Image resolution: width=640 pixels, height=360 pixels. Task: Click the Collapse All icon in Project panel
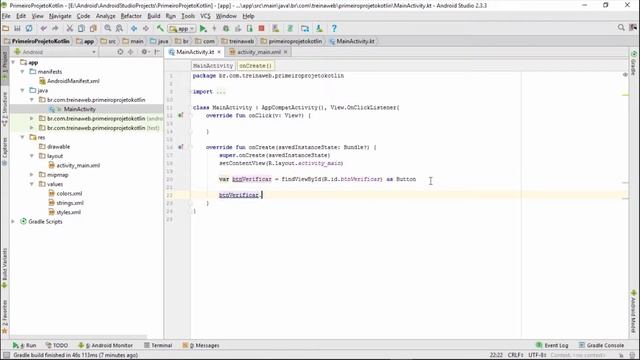pos(131,52)
